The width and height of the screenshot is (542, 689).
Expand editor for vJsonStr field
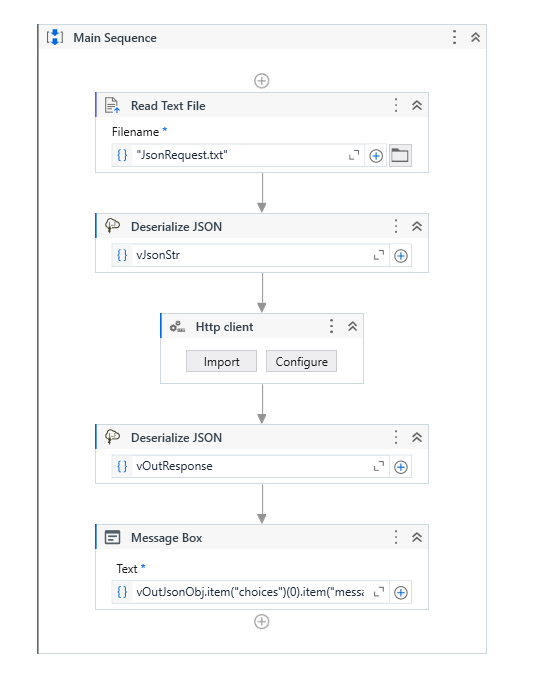tap(378, 255)
